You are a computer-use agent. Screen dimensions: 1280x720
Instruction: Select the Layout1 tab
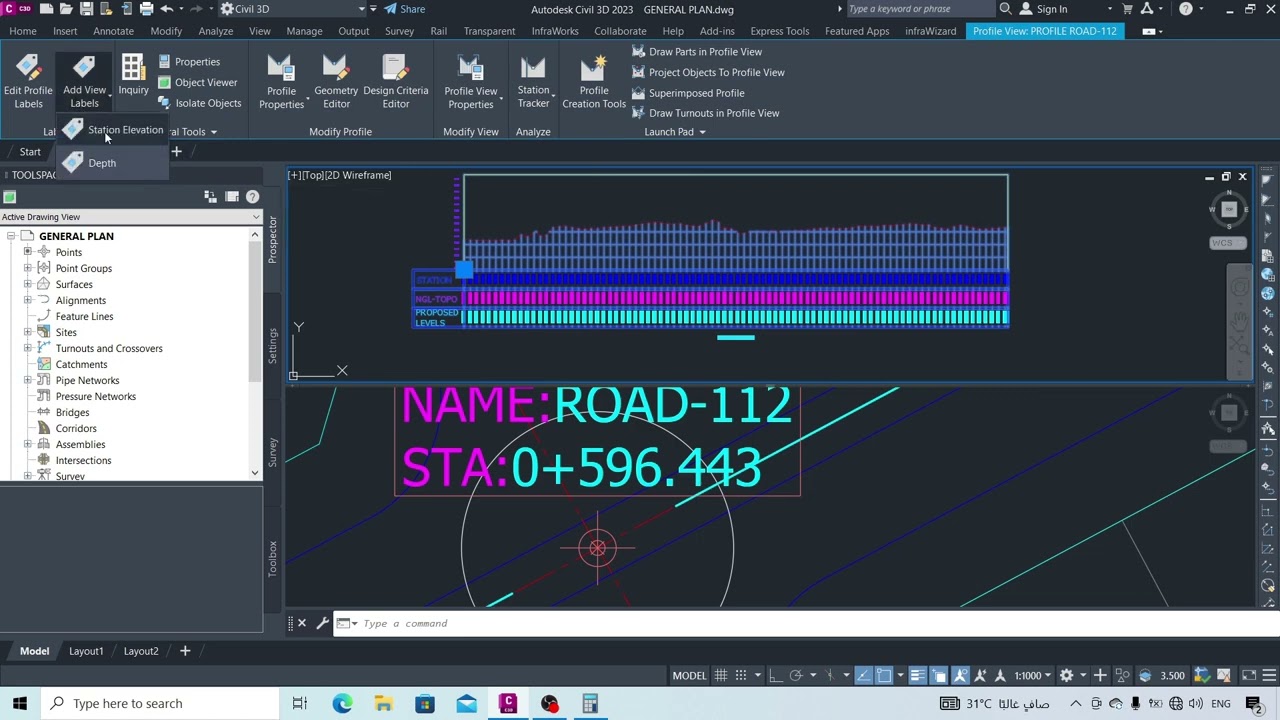86,651
